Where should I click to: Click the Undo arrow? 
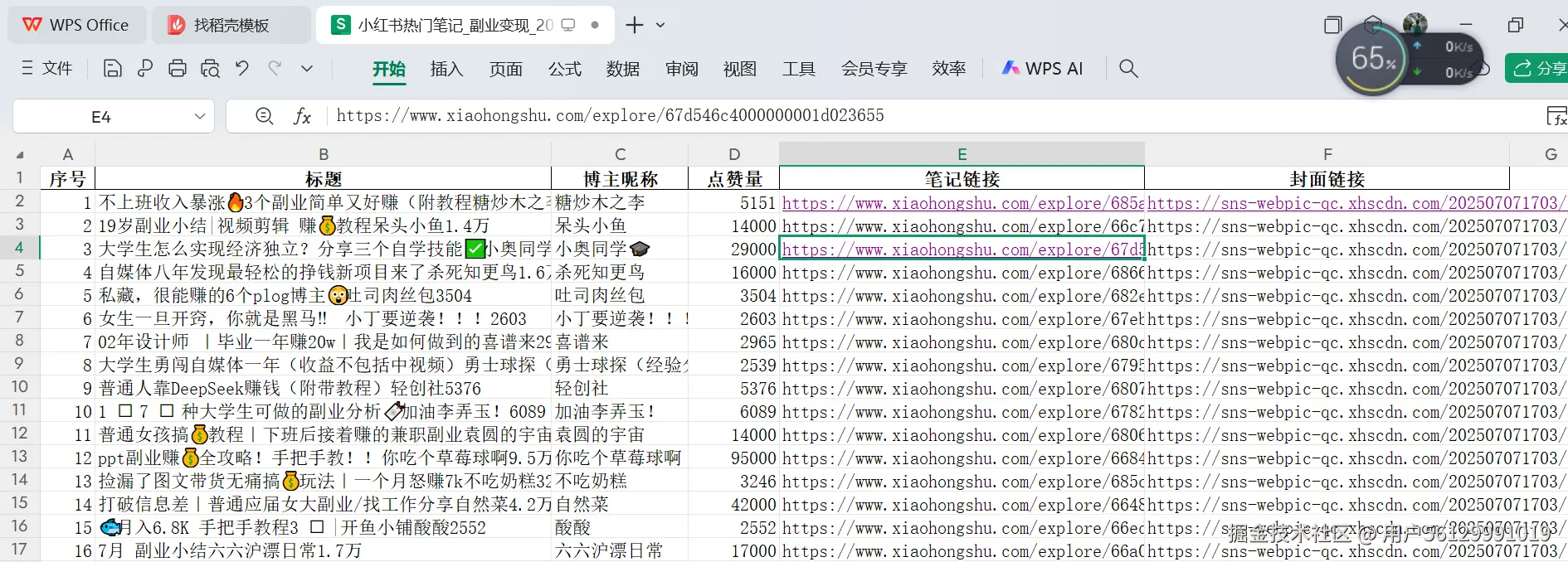click(242, 69)
